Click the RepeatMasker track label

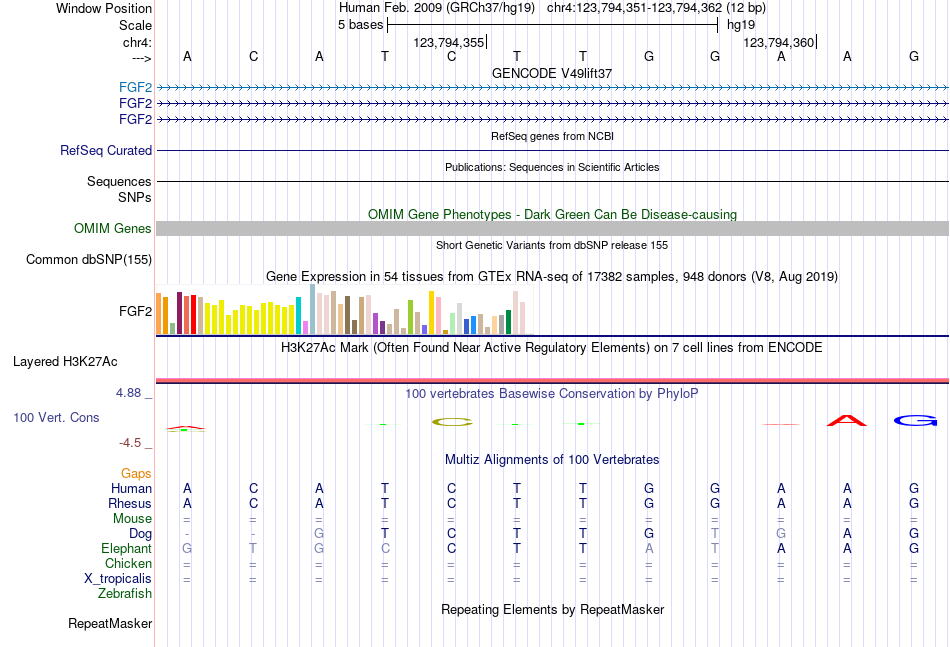pyautogui.click(x=110, y=623)
